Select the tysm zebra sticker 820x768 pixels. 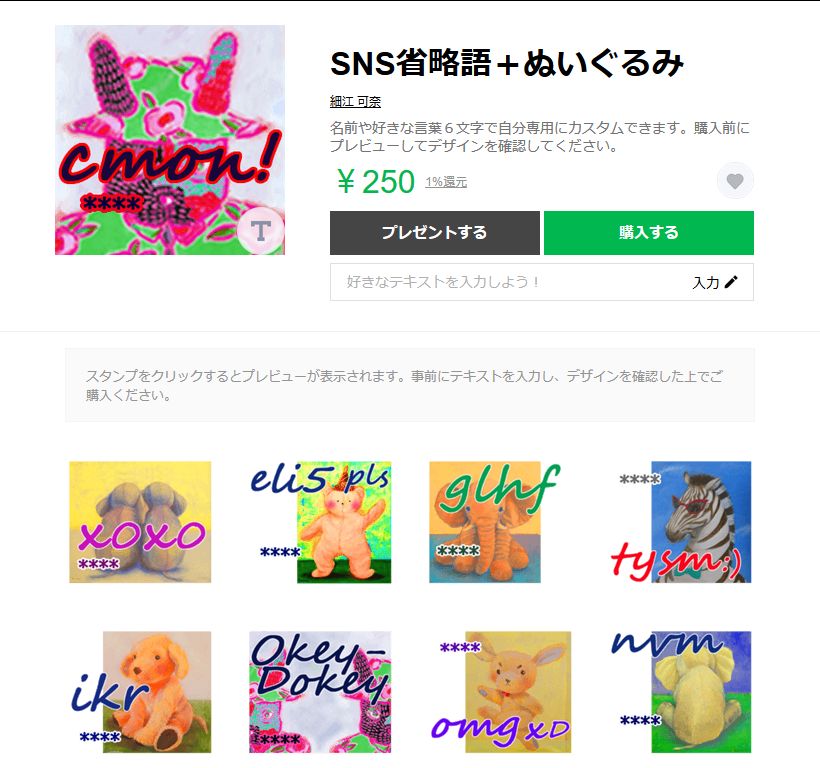click(681, 522)
